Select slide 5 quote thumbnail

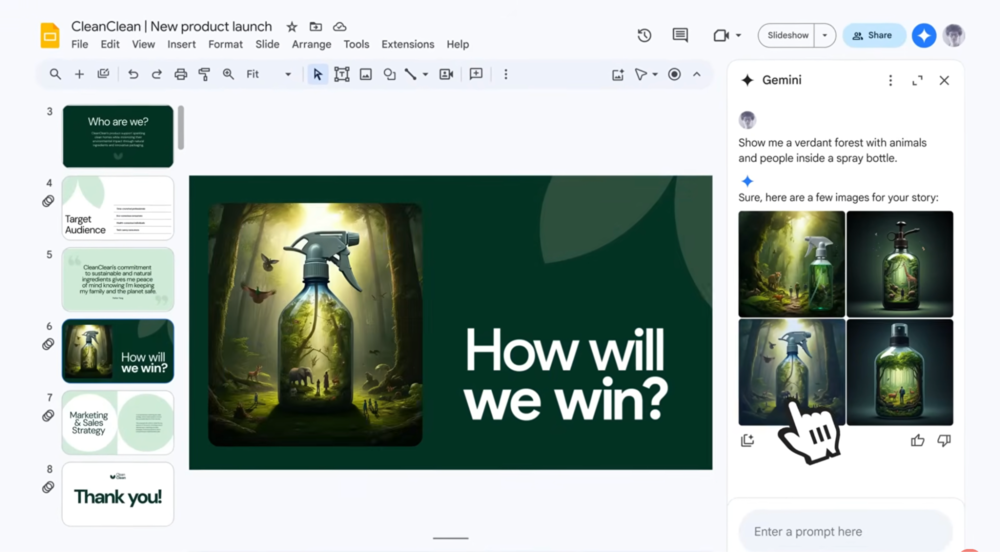118,279
